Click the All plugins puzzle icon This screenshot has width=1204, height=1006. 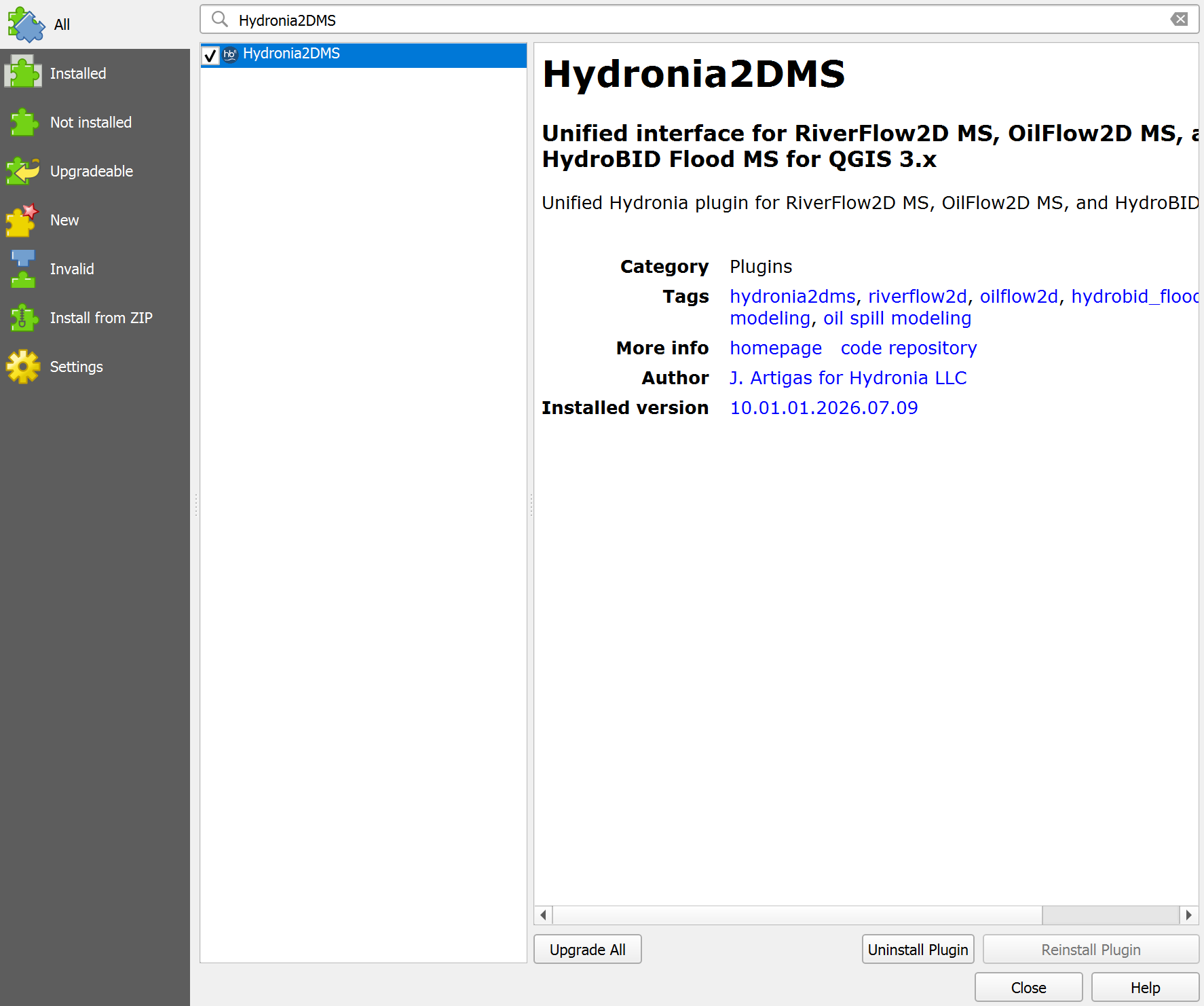pos(26,24)
